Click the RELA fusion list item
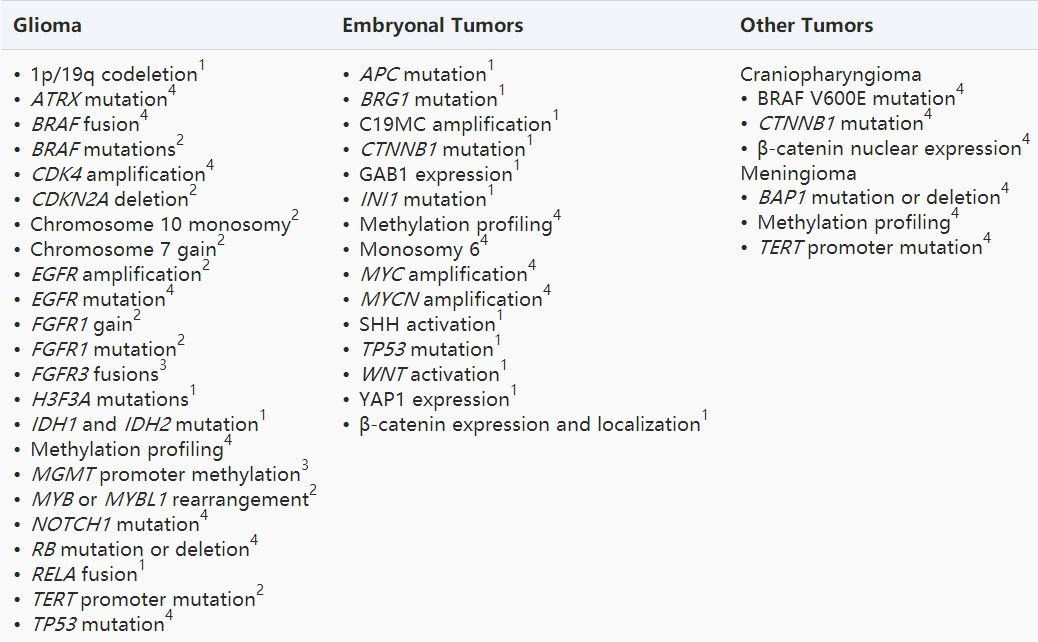The height and width of the screenshot is (642, 1038). pyautogui.click(x=84, y=575)
